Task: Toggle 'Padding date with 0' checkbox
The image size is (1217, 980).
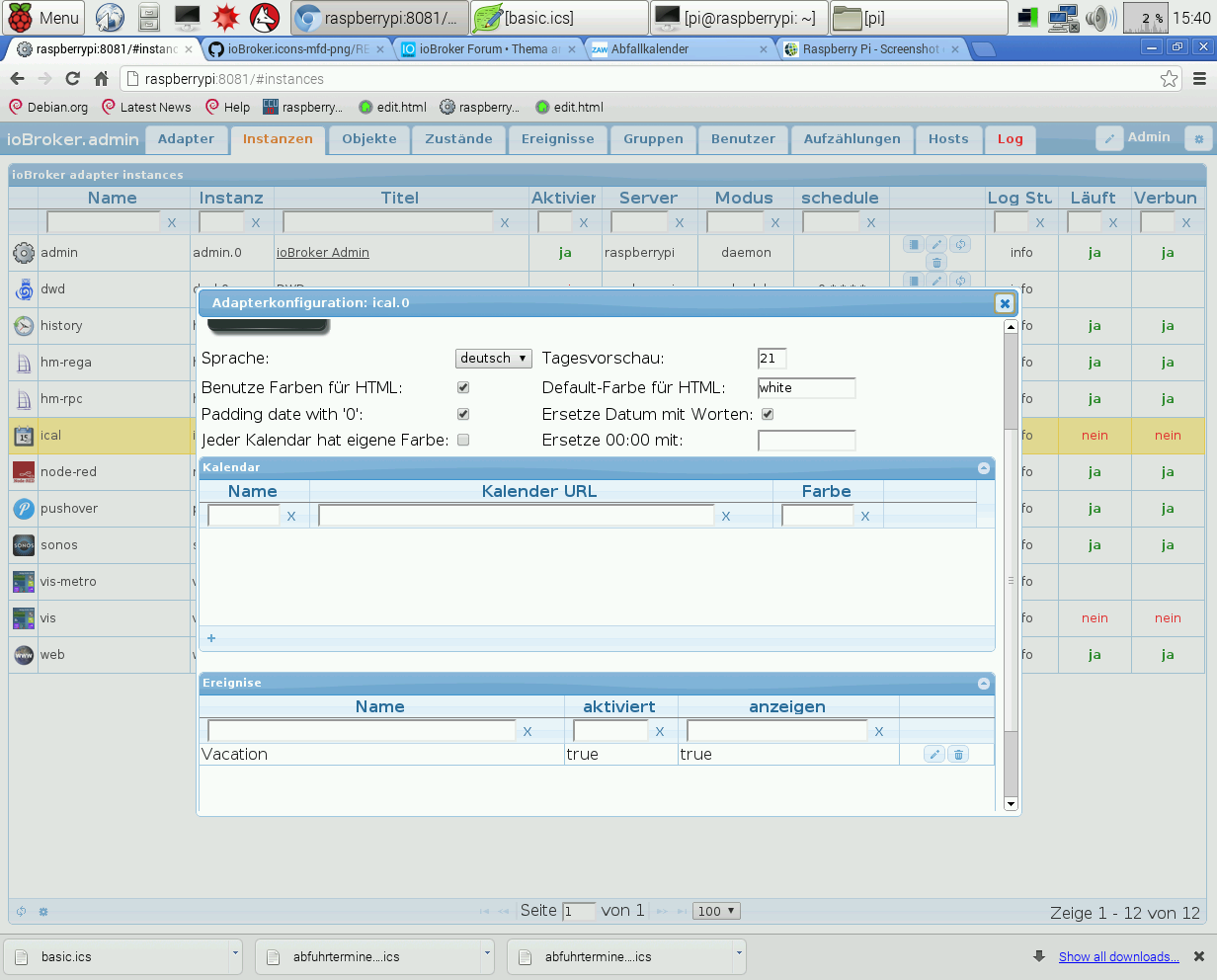Action: [x=463, y=415]
